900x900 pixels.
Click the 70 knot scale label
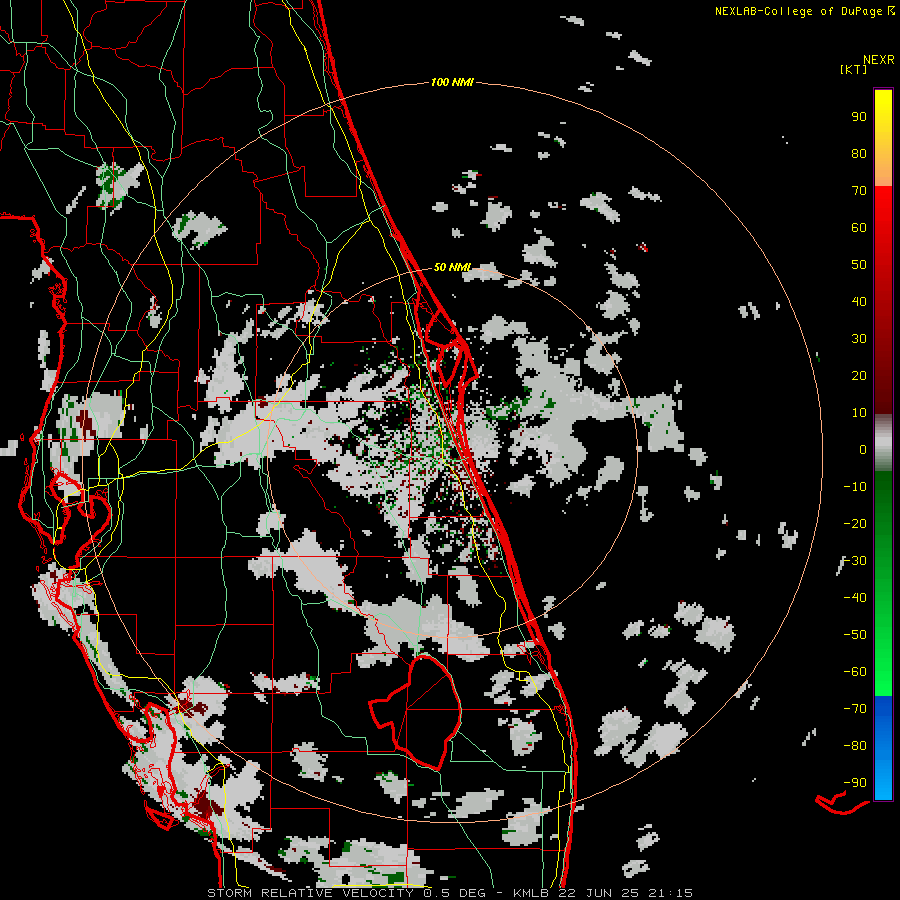(859, 191)
